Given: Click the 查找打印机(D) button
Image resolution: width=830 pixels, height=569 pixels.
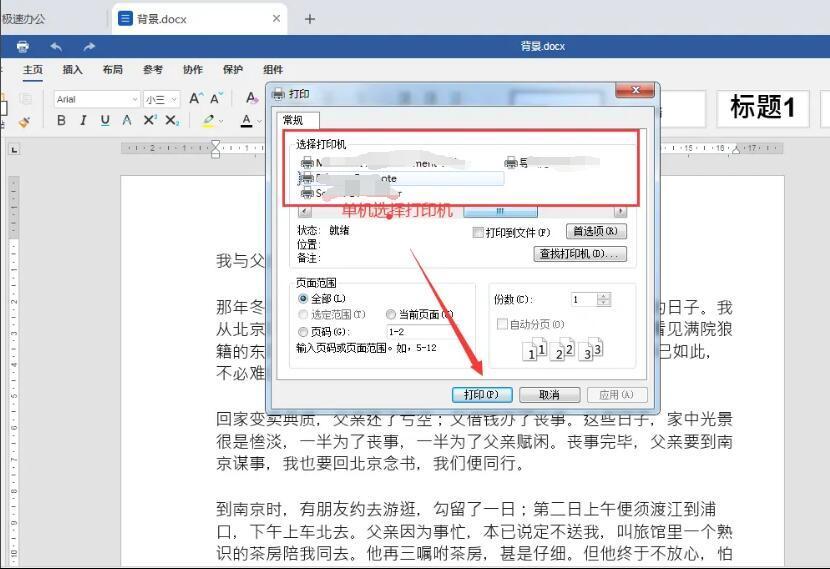Looking at the screenshot, I should click(580, 254).
